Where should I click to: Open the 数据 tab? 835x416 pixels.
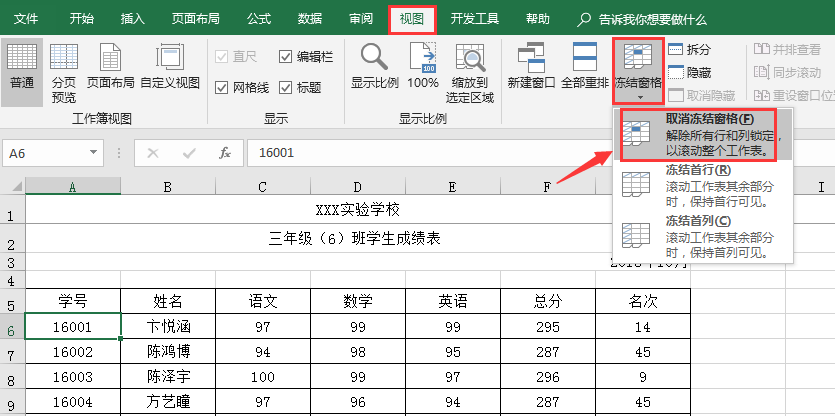point(310,20)
